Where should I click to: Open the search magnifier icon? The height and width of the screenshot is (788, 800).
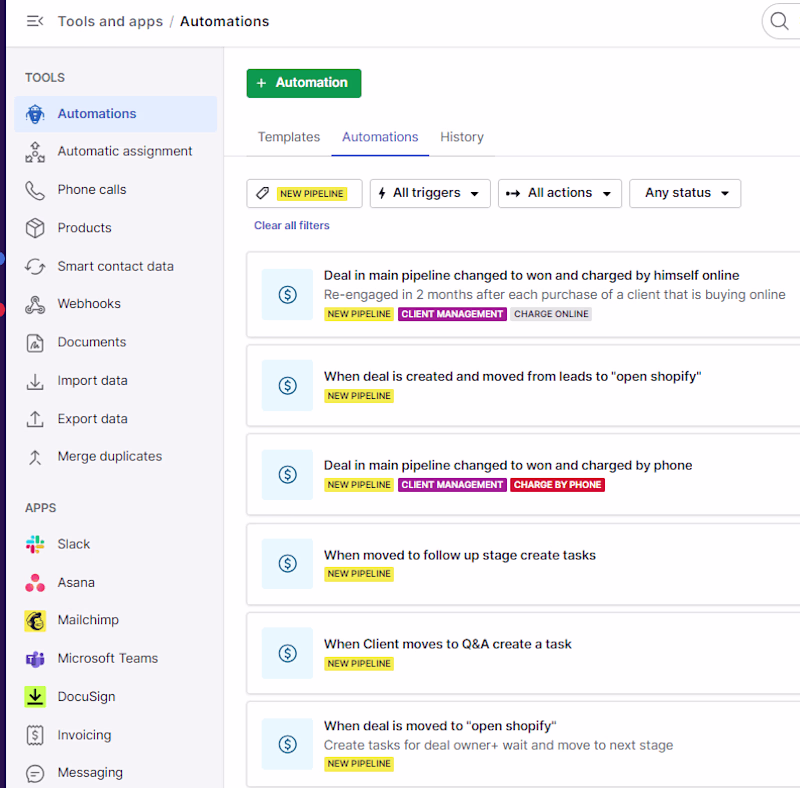click(779, 21)
